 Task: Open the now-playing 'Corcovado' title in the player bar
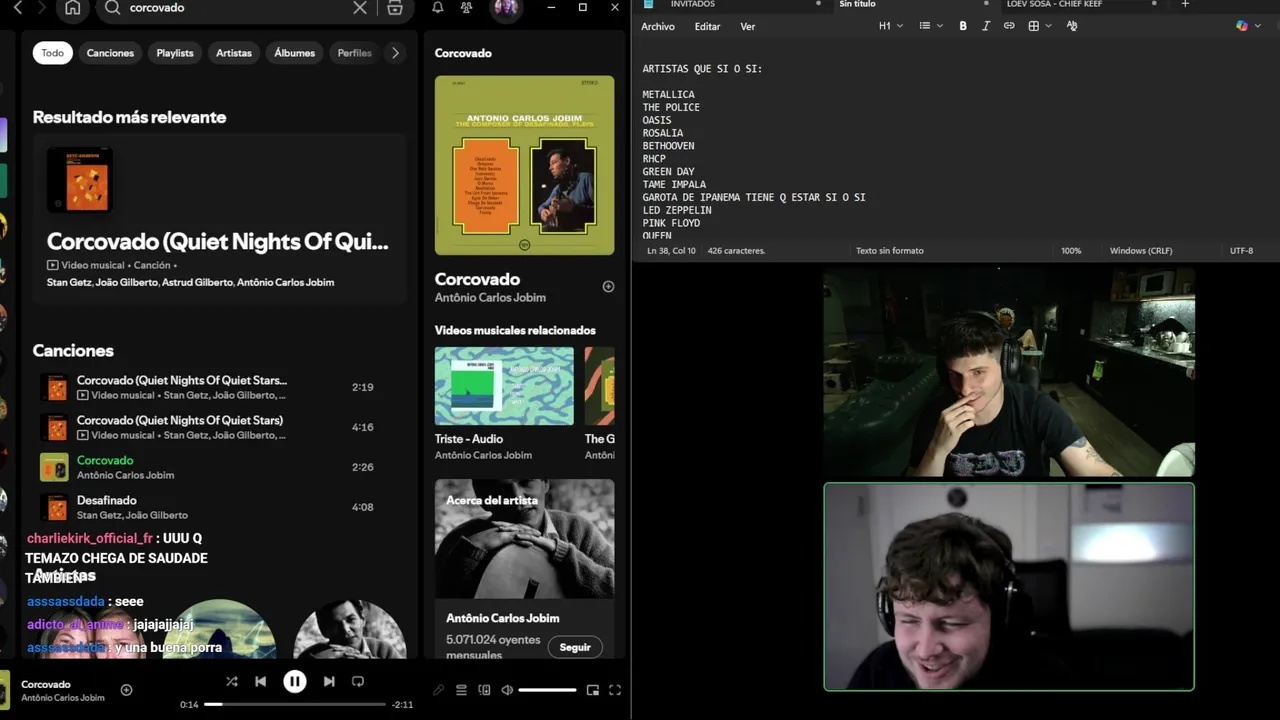[x=46, y=685]
